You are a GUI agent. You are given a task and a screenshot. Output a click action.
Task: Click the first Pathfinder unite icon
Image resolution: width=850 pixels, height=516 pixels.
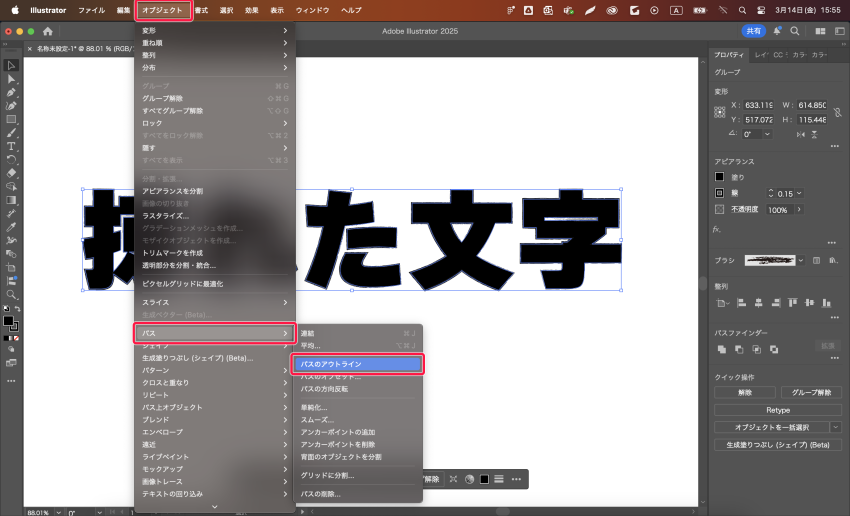[x=721, y=349]
